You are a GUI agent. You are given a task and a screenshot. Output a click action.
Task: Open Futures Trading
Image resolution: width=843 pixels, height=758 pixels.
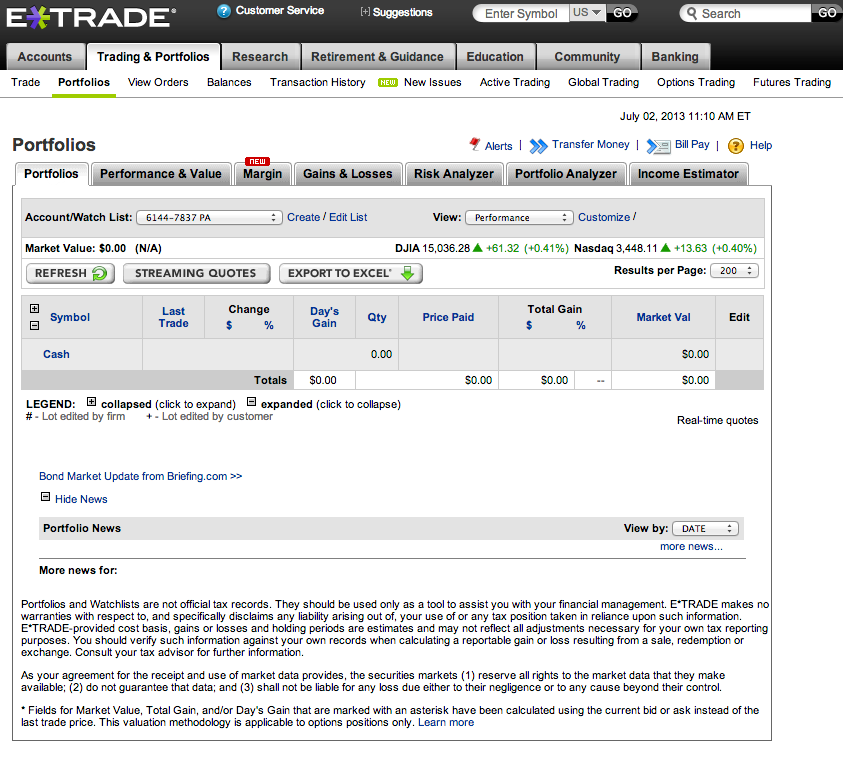pyautogui.click(x=792, y=83)
